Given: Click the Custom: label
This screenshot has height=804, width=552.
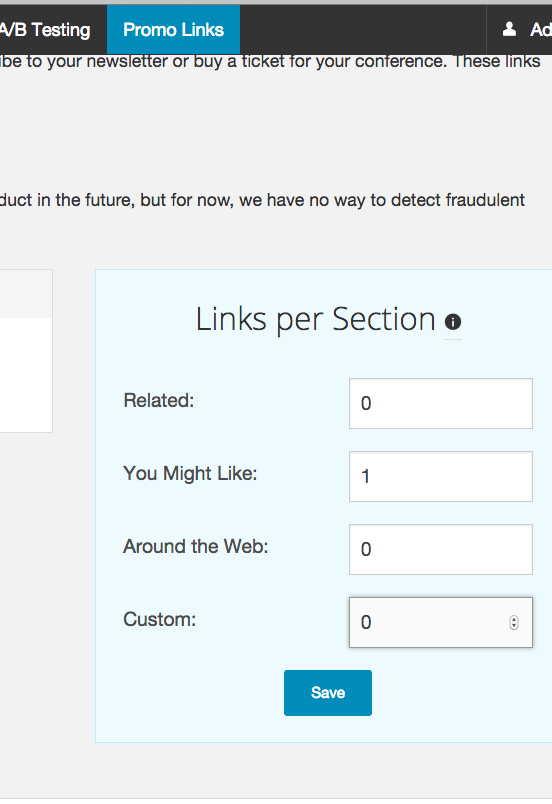Looking at the screenshot, I should 160,619.
